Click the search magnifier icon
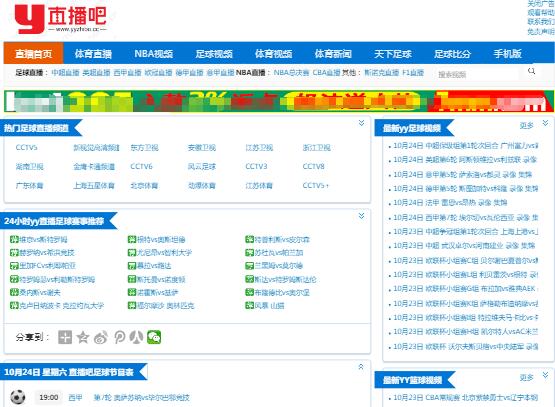Viewport: 555px width, 407px height. (531, 71)
